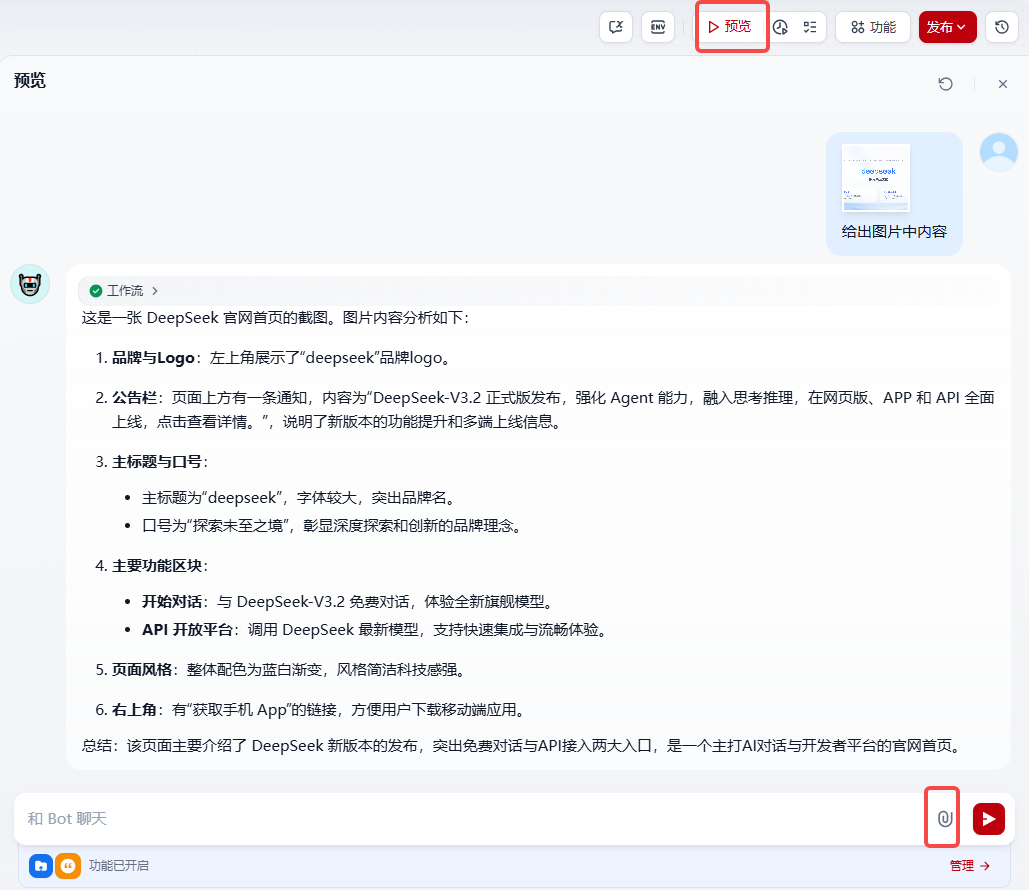The width and height of the screenshot is (1029, 890).
Task: Click the 给出图片中内容 user message text
Action: tap(894, 232)
